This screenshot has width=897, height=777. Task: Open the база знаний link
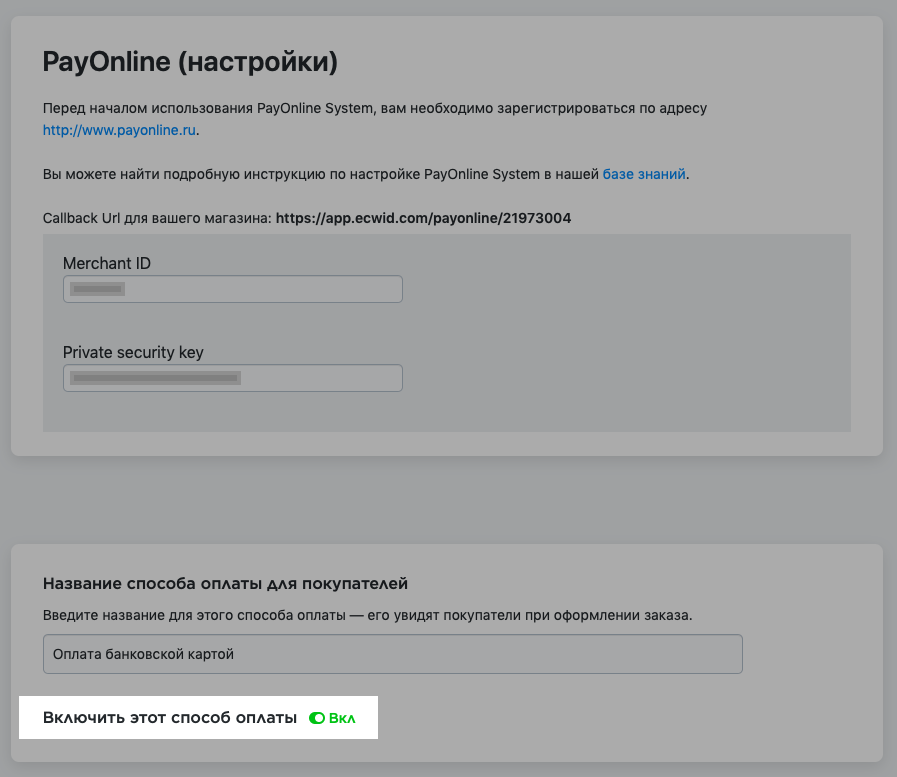point(644,174)
